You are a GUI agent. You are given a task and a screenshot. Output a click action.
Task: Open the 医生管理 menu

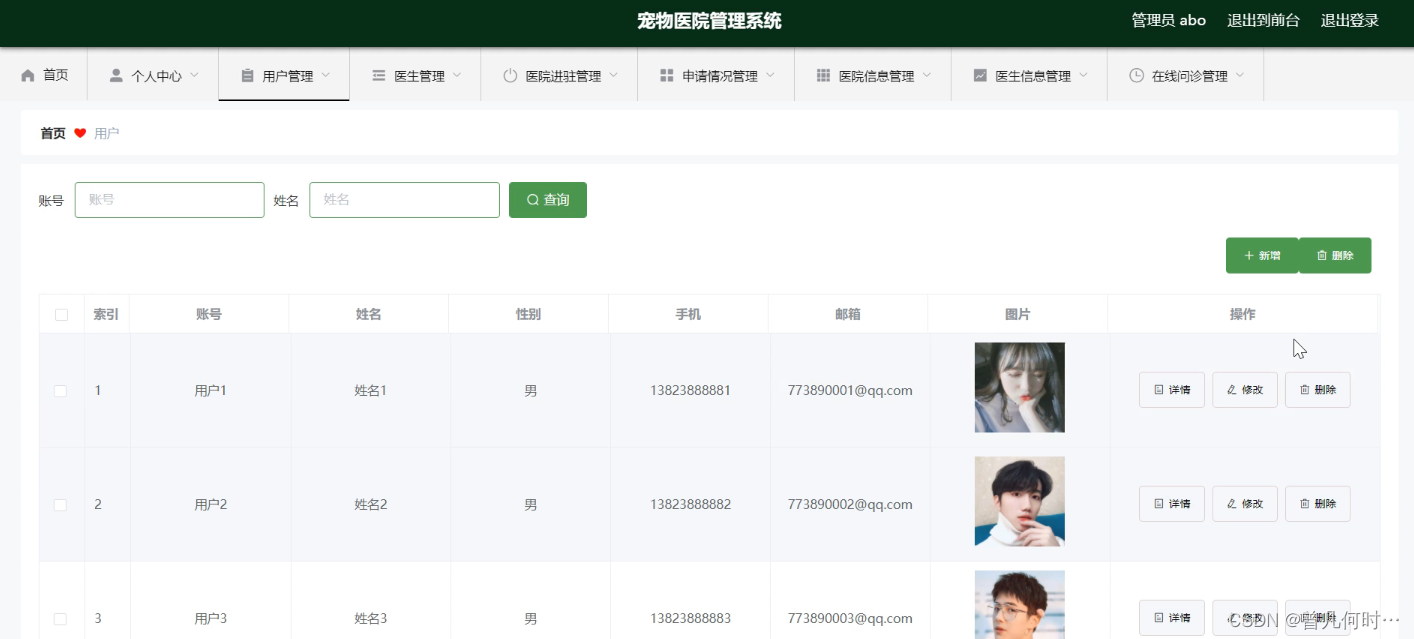416,75
